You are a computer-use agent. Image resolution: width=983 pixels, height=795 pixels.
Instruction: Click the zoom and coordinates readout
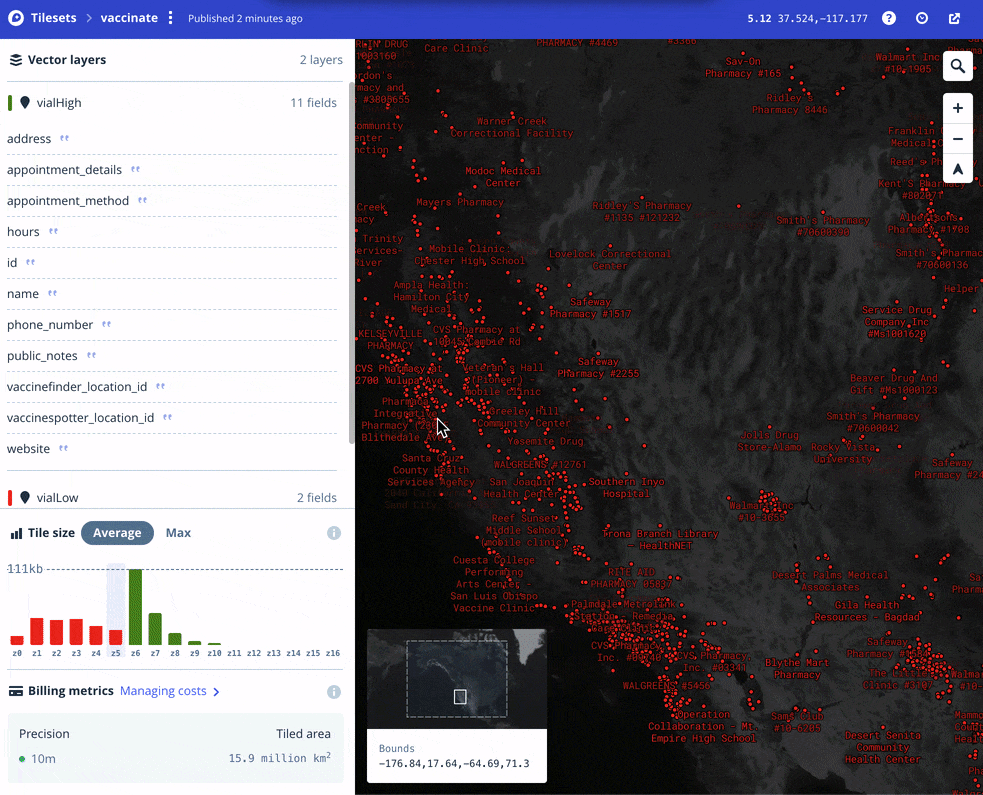pos(807,18)
